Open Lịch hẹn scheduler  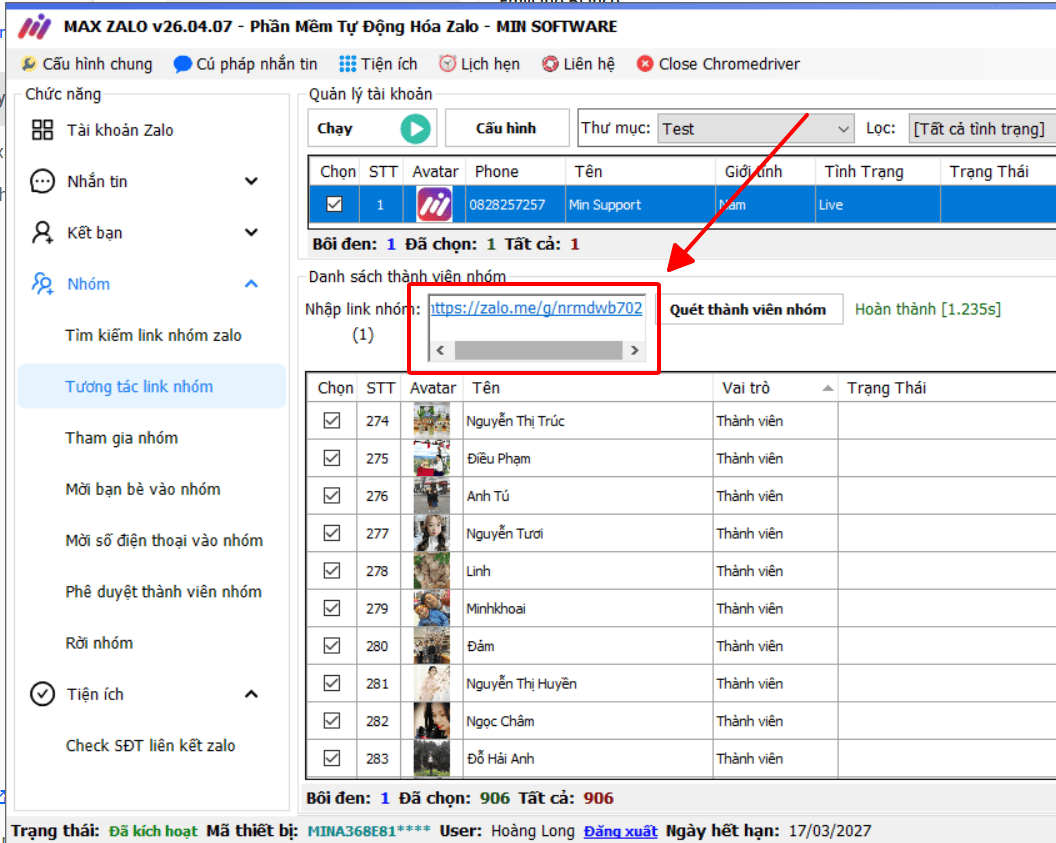(480, 64)
